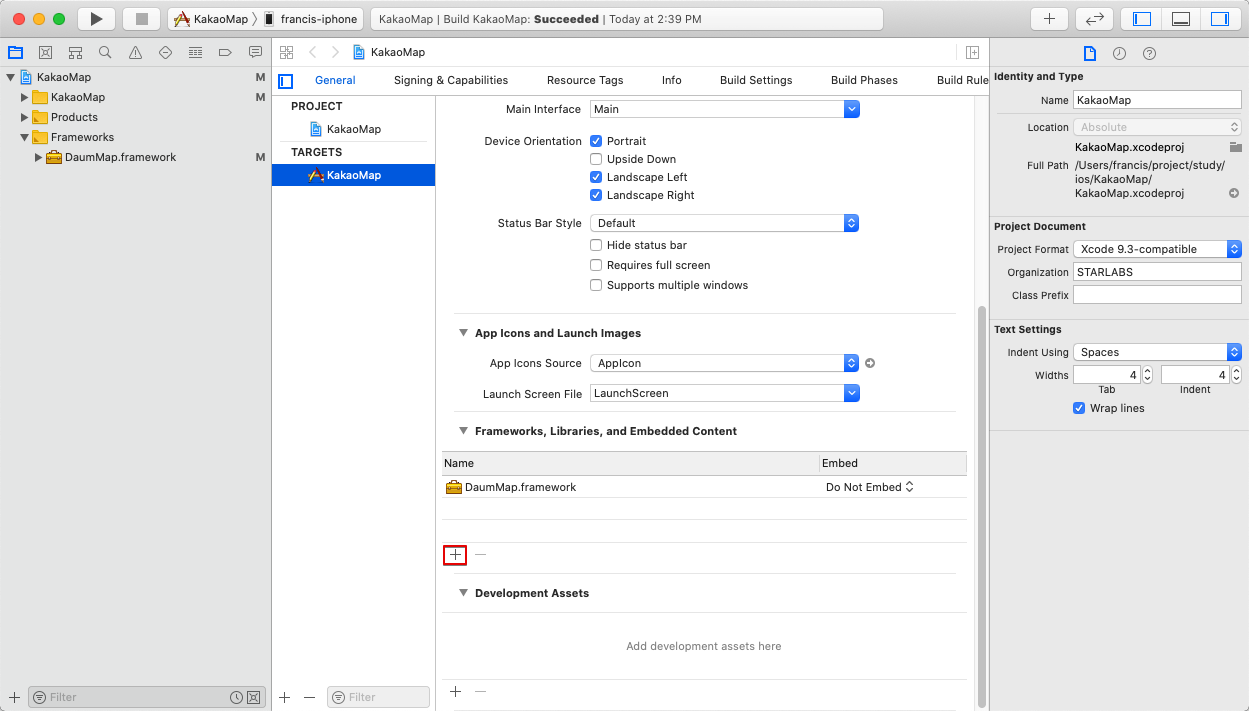This screenshot has height=711, width=1249.
Task: Add a framework with plus button
Action: 455,554
